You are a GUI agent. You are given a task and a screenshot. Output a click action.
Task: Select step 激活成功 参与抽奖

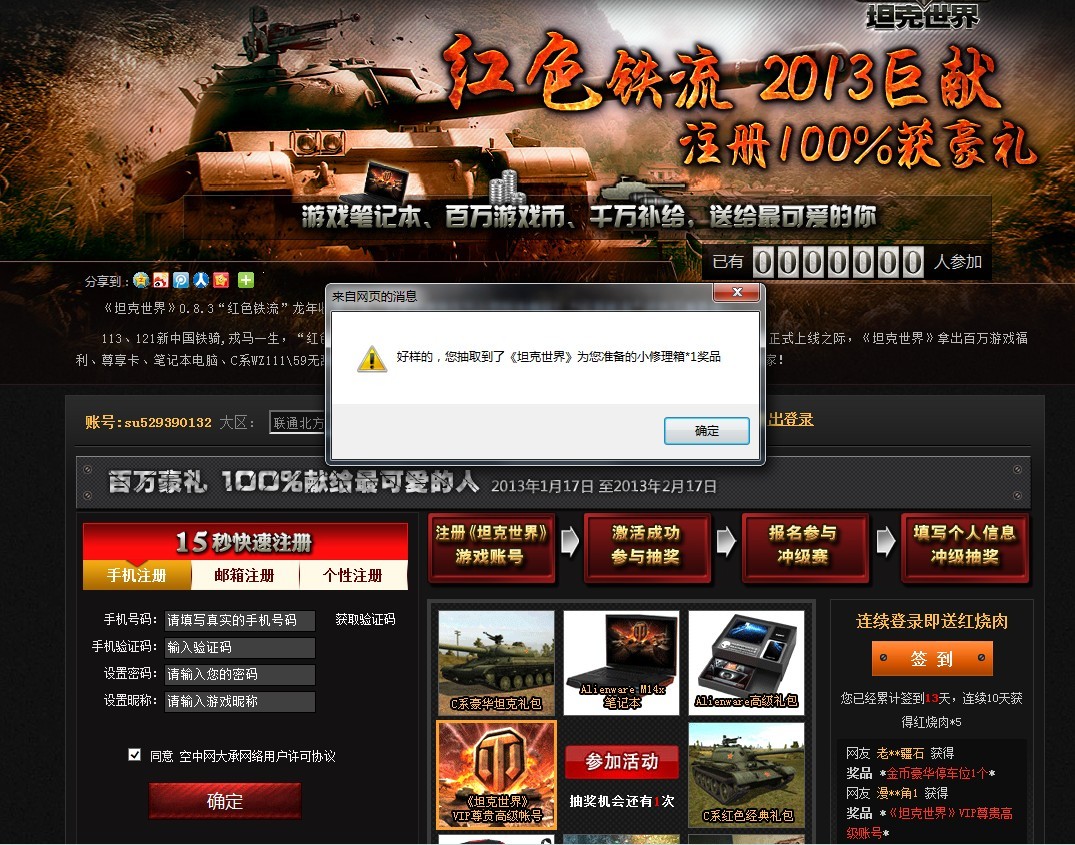647,548
